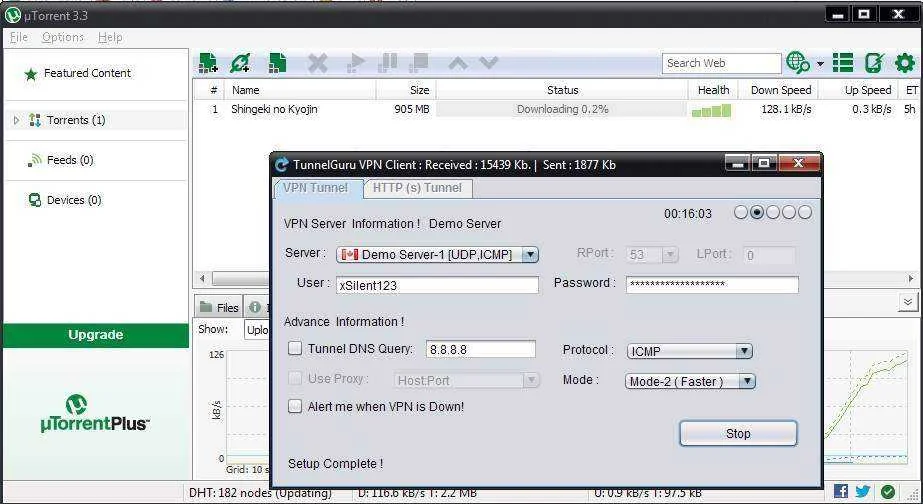Open the Feeds (0) RSS icon
The image size is (923, 504).
tap(35, 160)
